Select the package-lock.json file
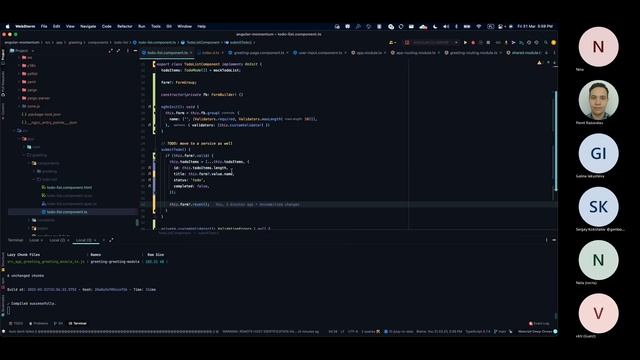This screenshot has height=360, width=640. (44, 114)
